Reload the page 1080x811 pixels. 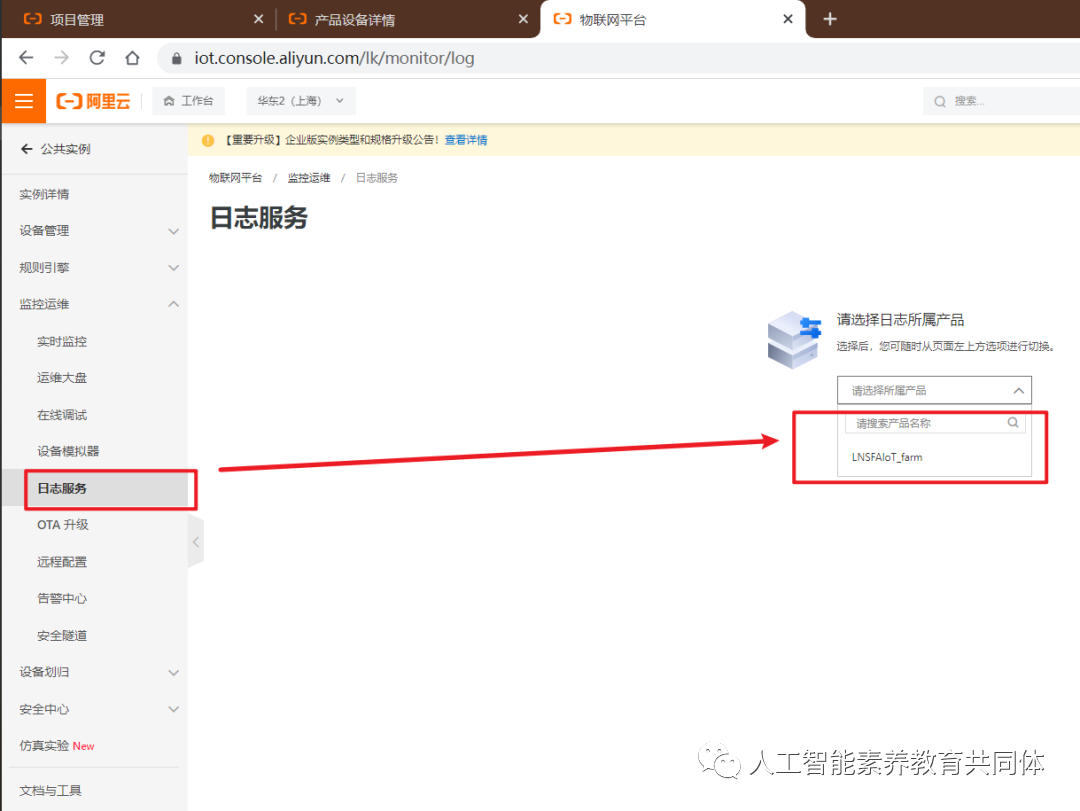[97, 58]
